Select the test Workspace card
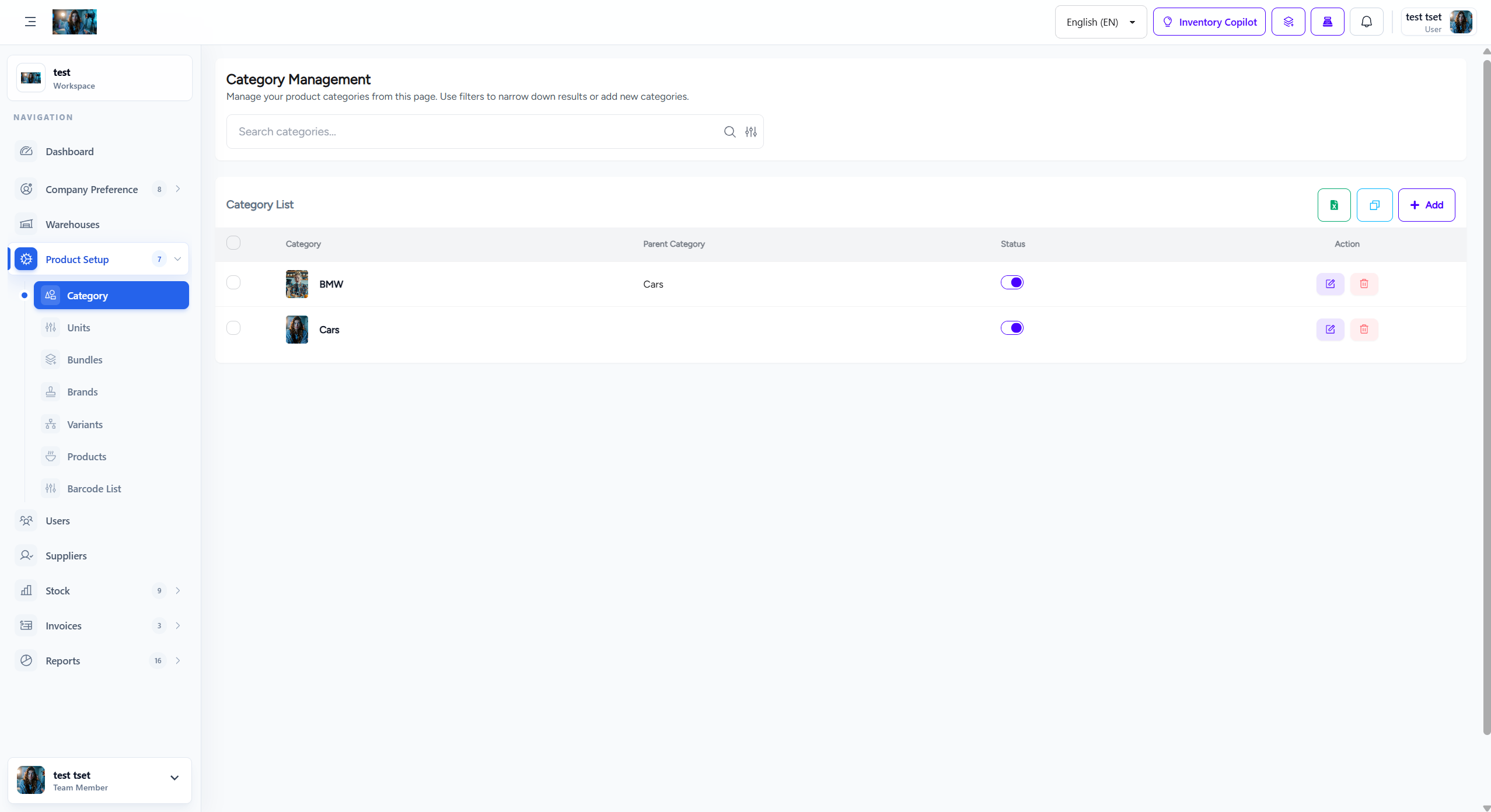1491x812 pixels. 100,78
